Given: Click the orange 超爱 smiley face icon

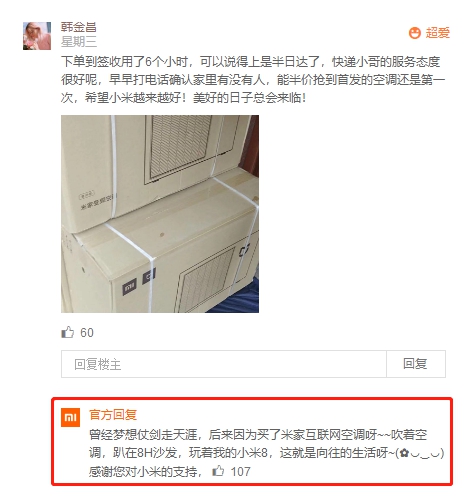Looking at the screenshot, I should 415,33.
